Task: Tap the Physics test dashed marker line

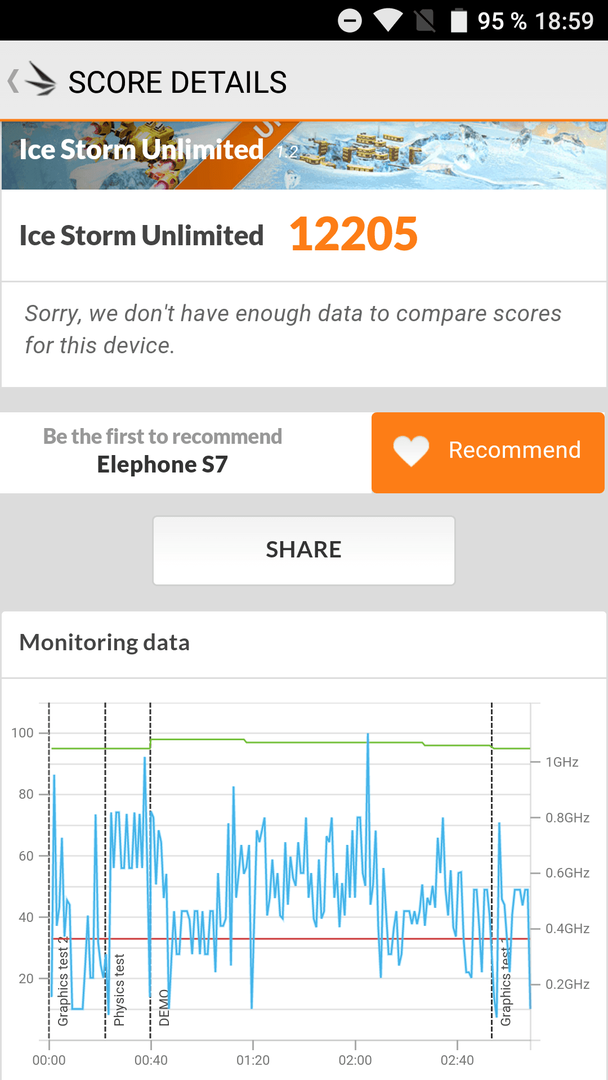Action: [x=105, y=871]
